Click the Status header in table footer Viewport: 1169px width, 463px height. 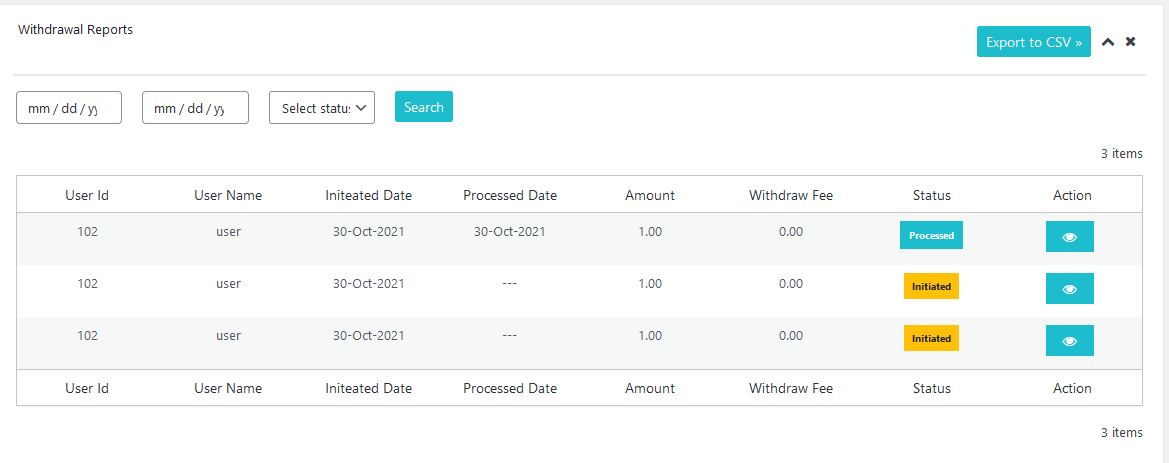(931, 388)
